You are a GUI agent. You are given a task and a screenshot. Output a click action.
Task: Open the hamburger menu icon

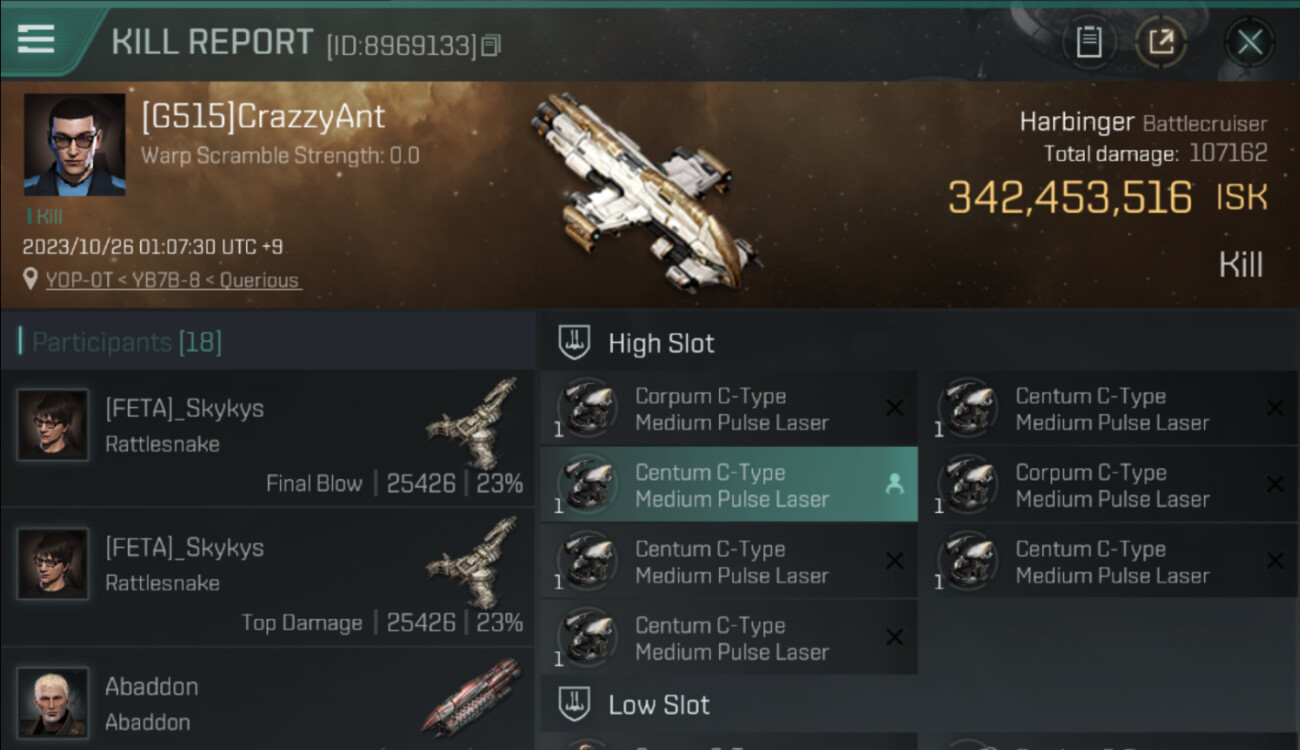pyautogui.click(x=36, y=38)
